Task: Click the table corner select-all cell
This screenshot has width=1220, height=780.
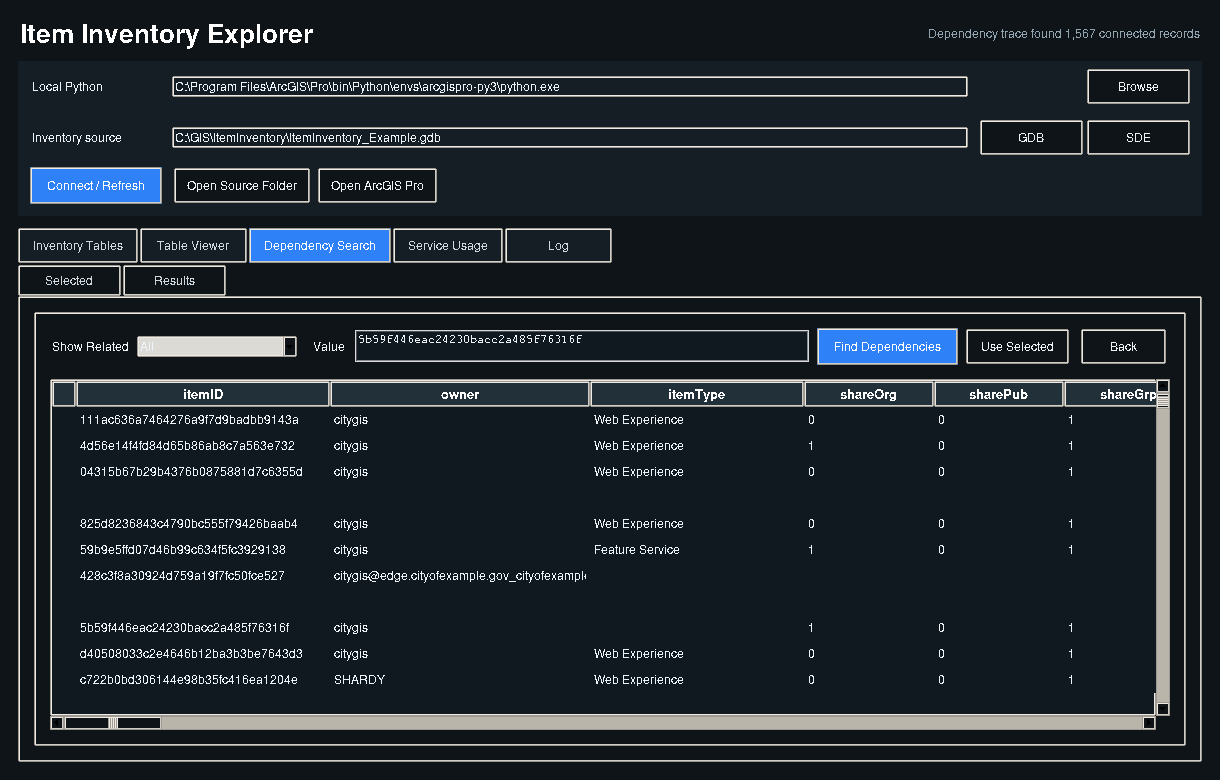Action: click(x=64, y=395)
